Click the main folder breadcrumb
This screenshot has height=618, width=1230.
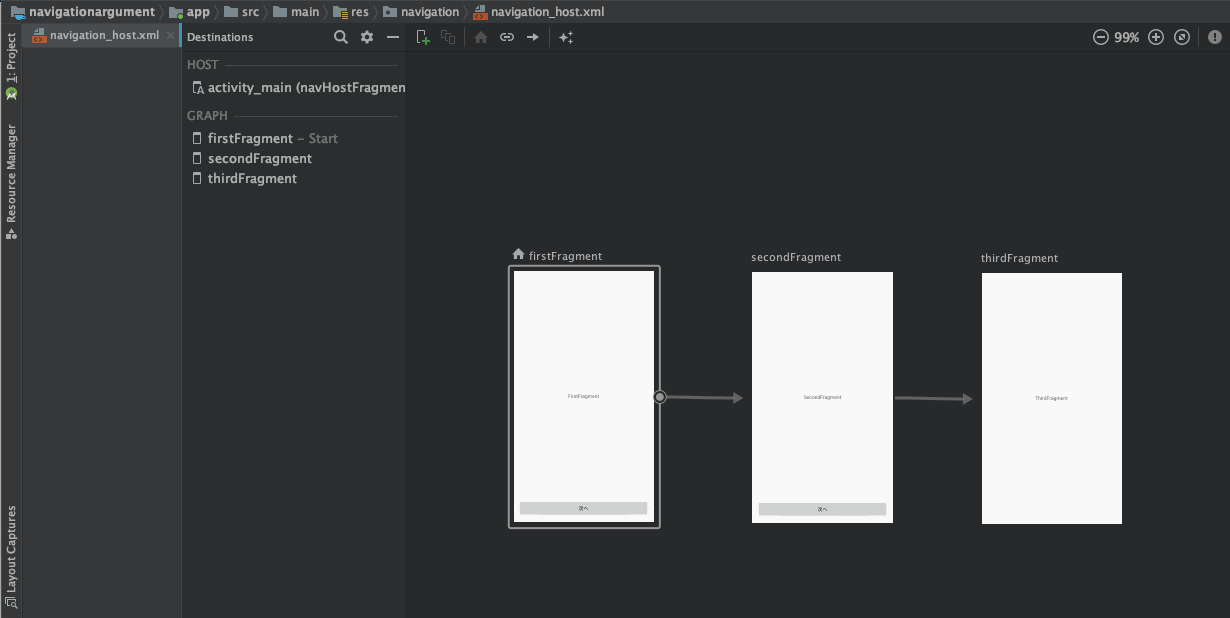point(296,12)
